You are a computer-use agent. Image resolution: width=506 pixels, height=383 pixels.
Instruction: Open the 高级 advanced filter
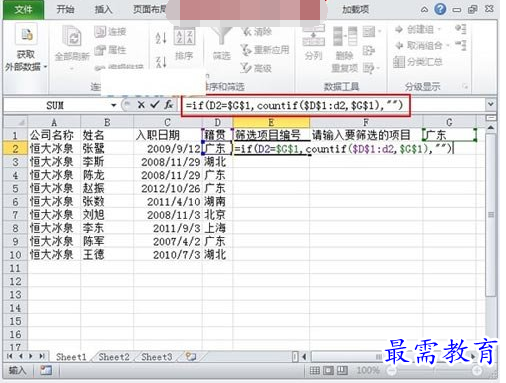pyautogui.click(x=256, y=68)
